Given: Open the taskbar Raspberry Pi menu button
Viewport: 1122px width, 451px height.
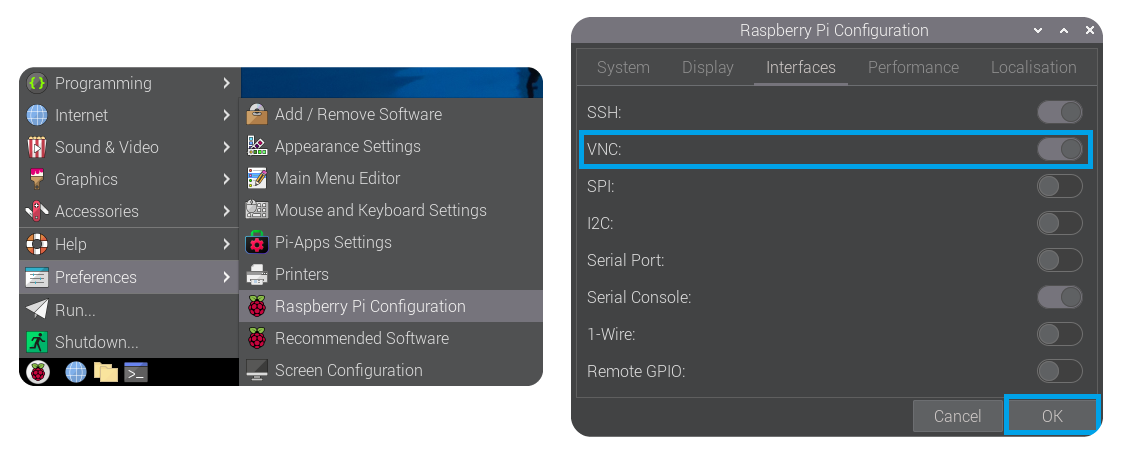Looking at the screenshot, I should pyautogui.click(x=37, y=372).
